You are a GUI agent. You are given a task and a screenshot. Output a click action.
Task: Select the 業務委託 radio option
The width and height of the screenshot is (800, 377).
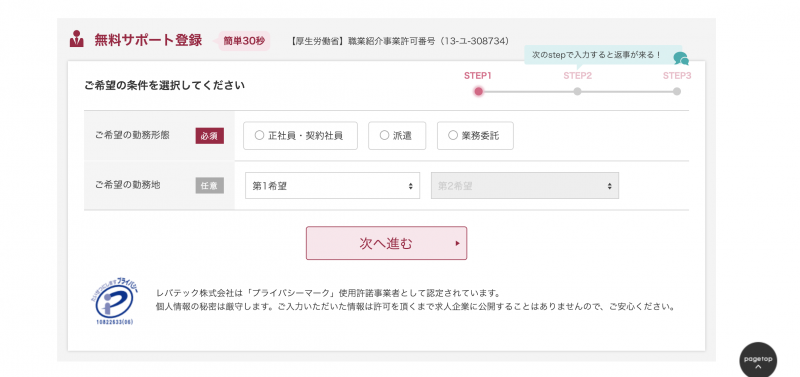pyautogui.click(x=475, y=136)
